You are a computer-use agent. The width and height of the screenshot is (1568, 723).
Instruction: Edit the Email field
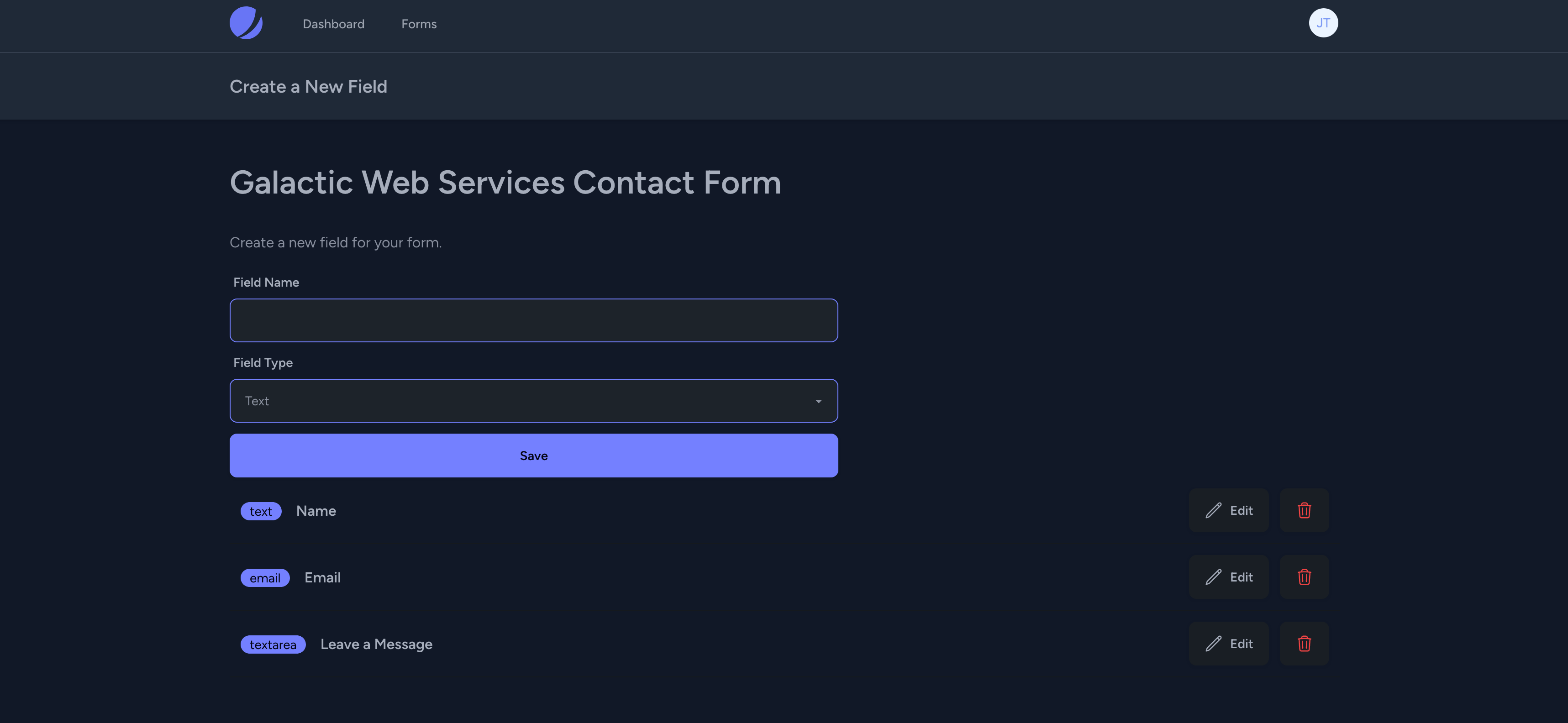[x=1228, y=577]
